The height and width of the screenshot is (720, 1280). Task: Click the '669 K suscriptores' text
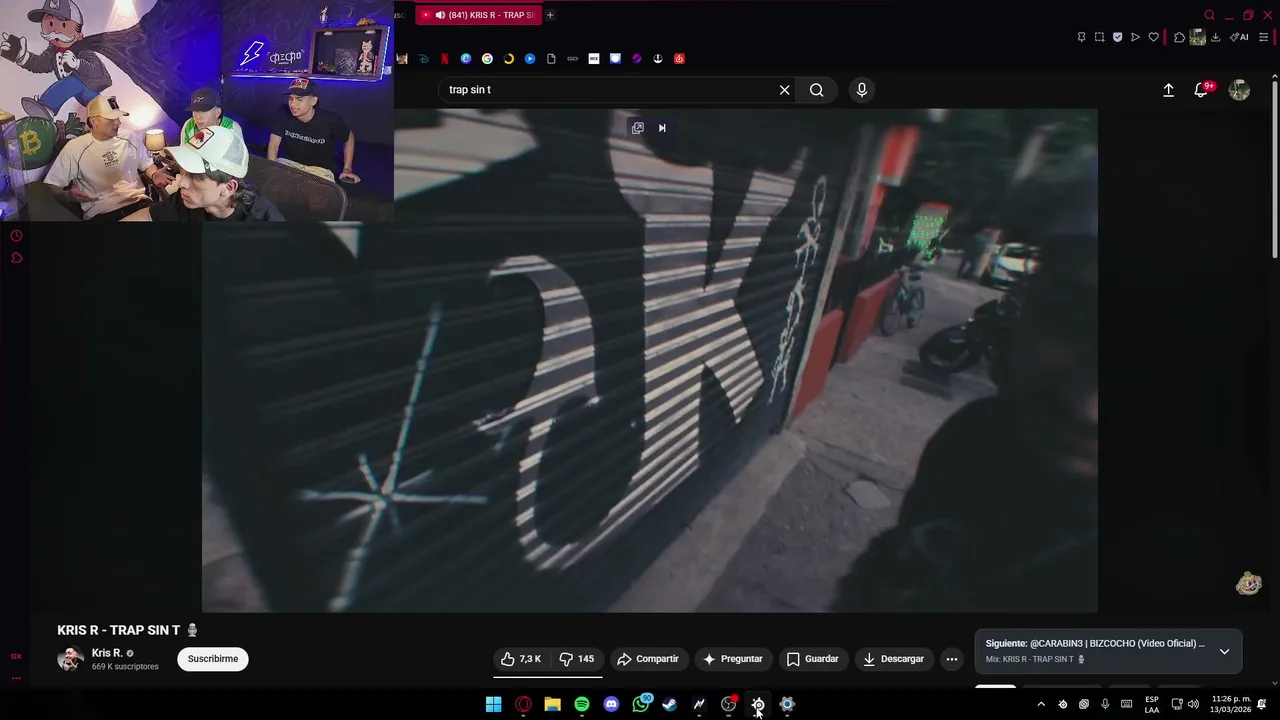coord(125,667)
